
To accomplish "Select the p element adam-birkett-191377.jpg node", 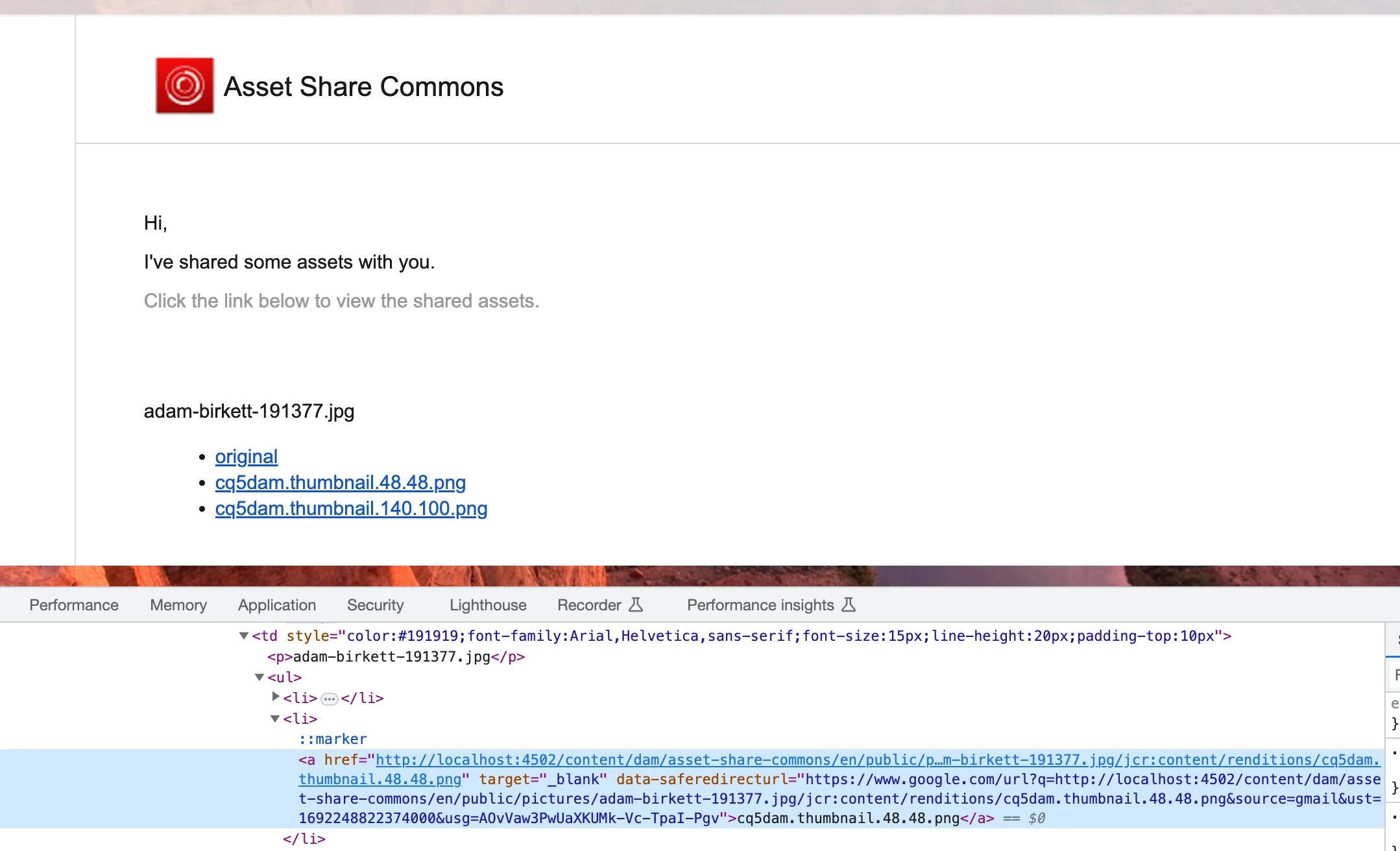I will [x=396, y=656].
